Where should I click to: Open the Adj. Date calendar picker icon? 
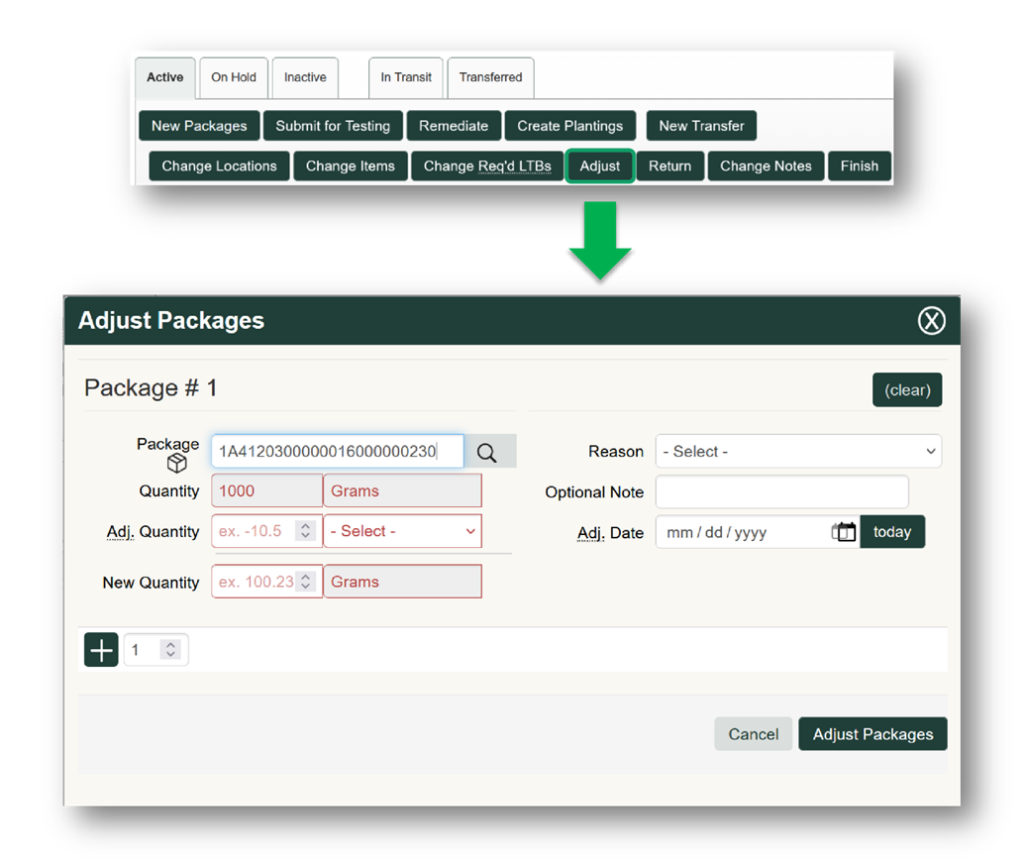tap(844, 532)
